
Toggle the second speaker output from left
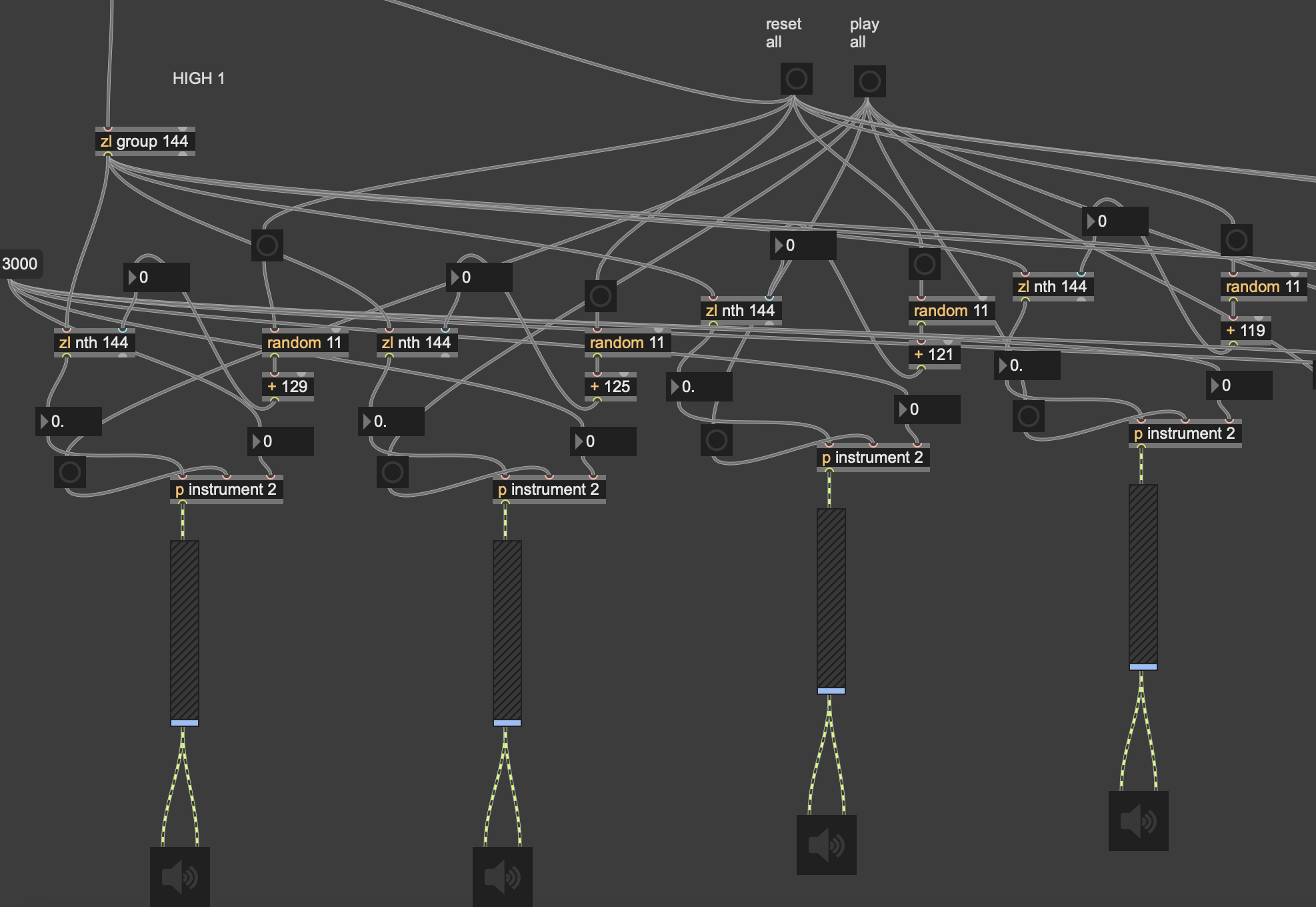tap(502, 876)
